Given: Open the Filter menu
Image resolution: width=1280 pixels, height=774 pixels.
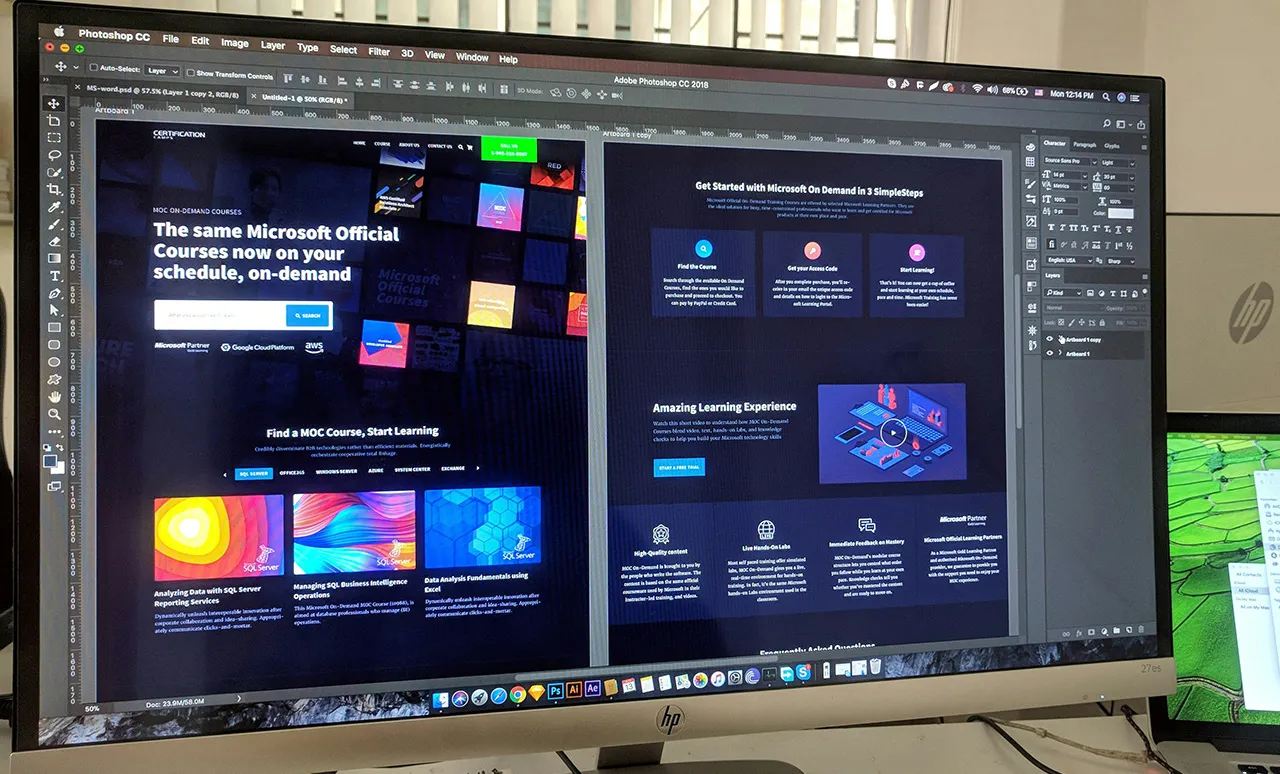Looking at the screenshot, I should 378,50.
